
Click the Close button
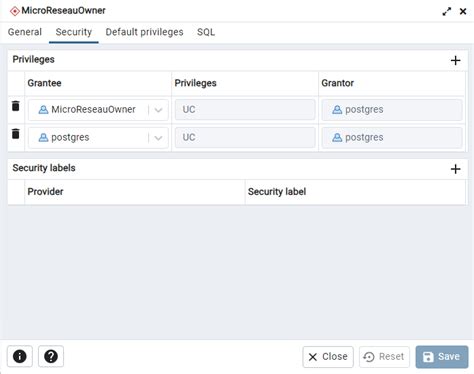click(x=328, y=357)
